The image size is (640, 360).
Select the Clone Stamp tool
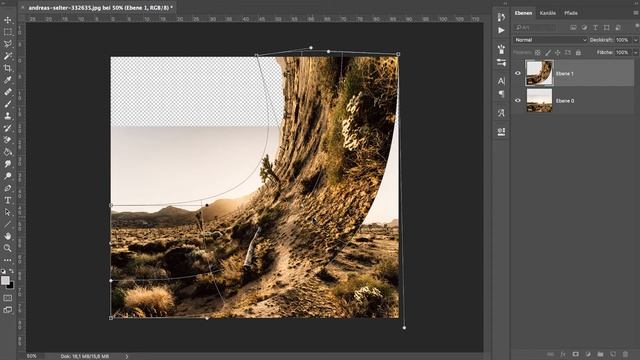tap(8, 116)
